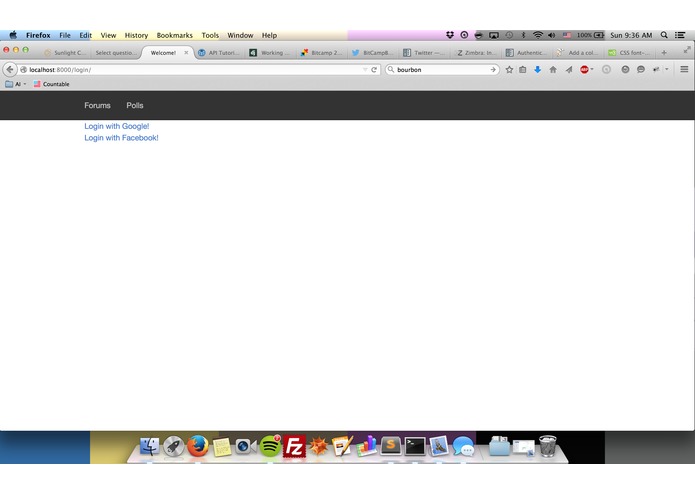Open the History menu
This screenshot has width=695, height=494.
click(x=136, y=35)
